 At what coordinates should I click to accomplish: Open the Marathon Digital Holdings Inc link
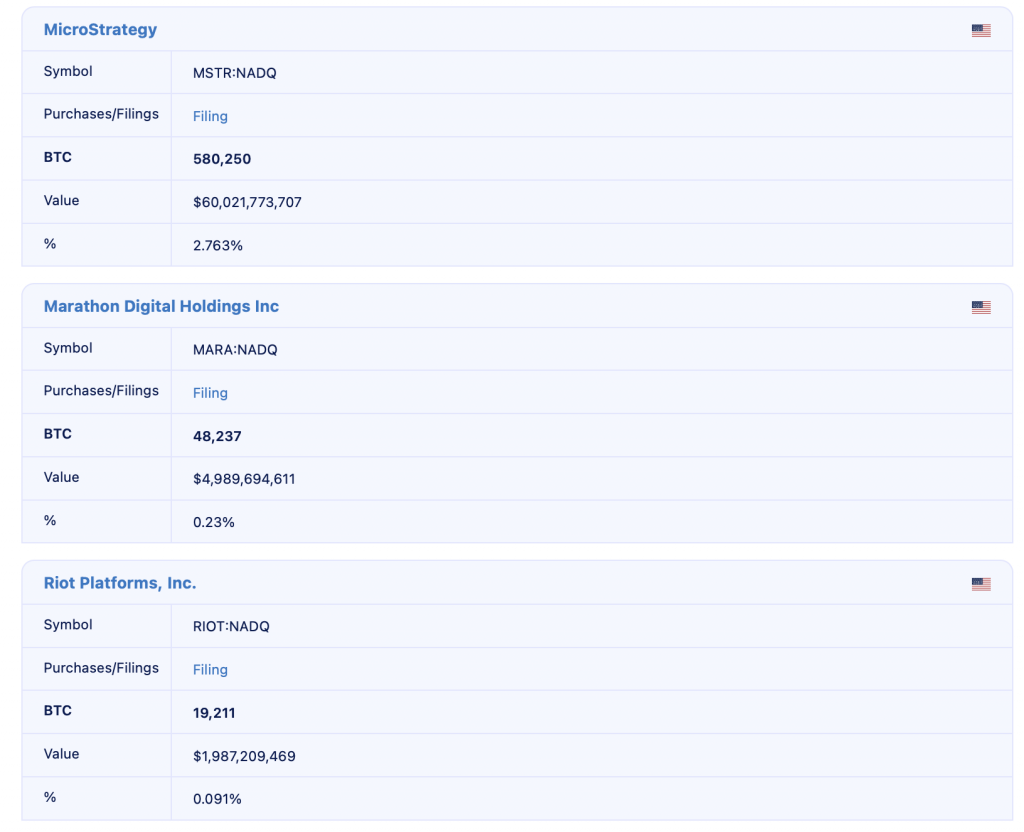[x=161, y=306]
